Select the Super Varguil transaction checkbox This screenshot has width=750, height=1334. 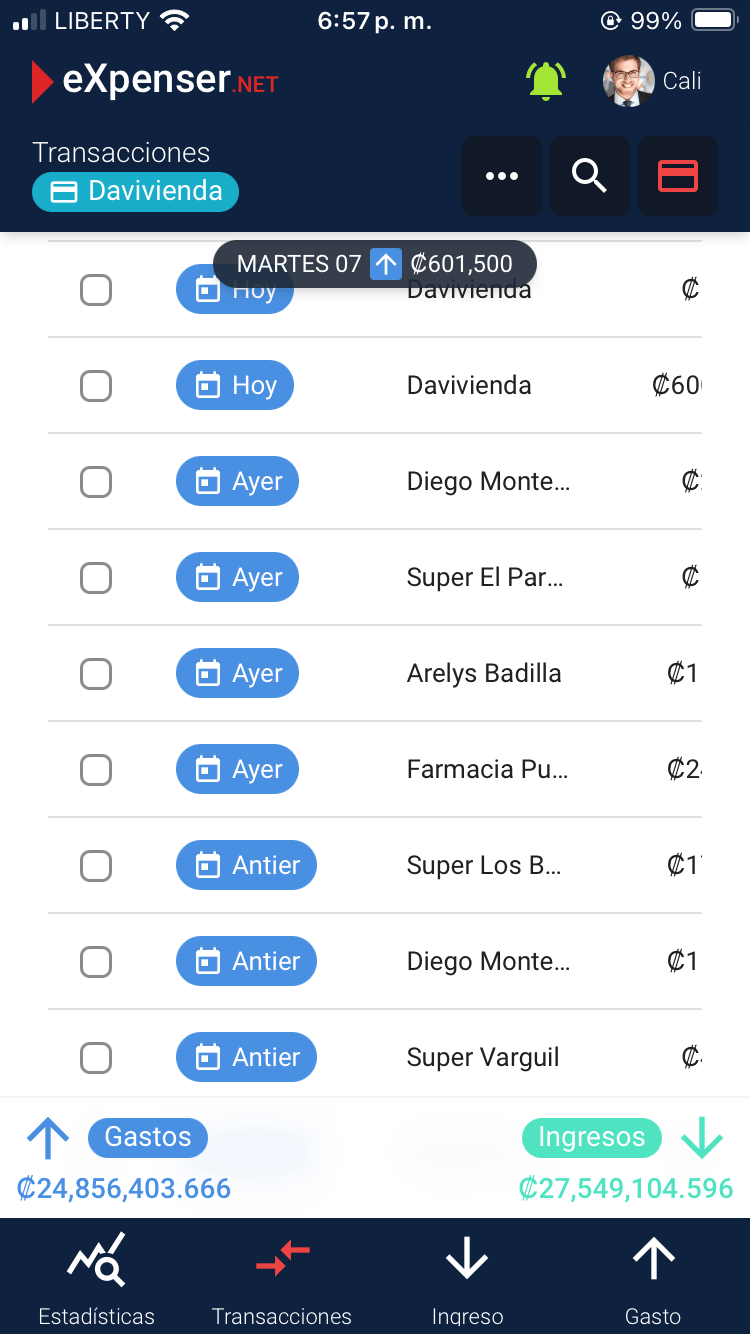click(96, 1058)
